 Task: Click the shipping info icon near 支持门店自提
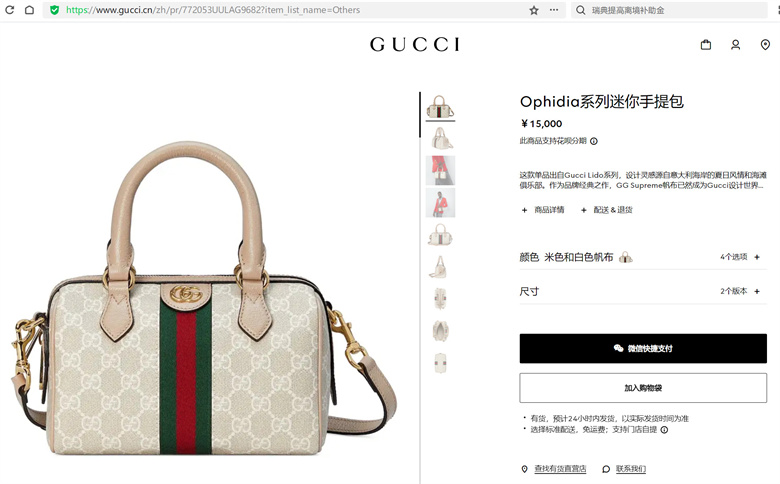point(664,430)
